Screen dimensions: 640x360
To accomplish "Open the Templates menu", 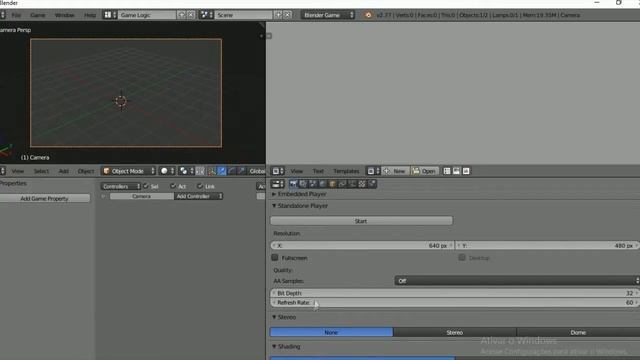I will click(346, 171).
